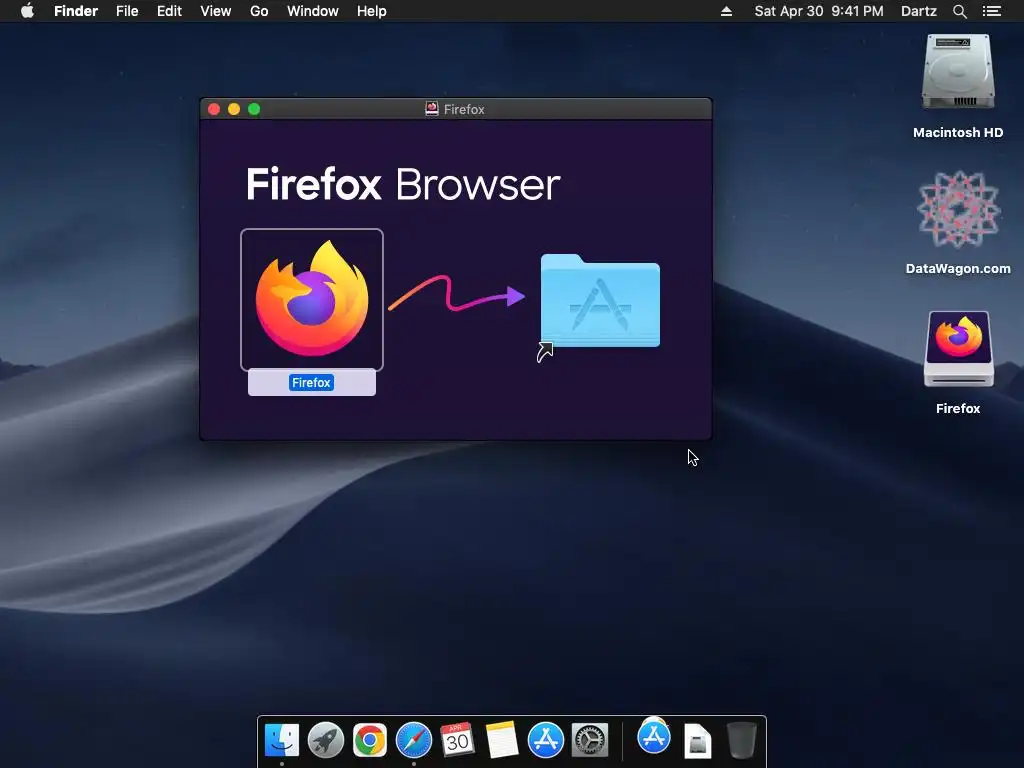The image size is (1024, 768).
Task: Open the Finder menu
Action: [76, 11]
